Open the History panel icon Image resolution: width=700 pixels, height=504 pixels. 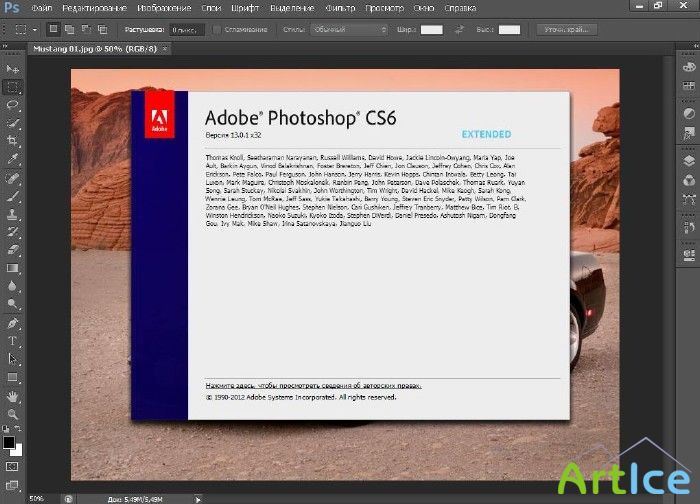tap(689, 227)
